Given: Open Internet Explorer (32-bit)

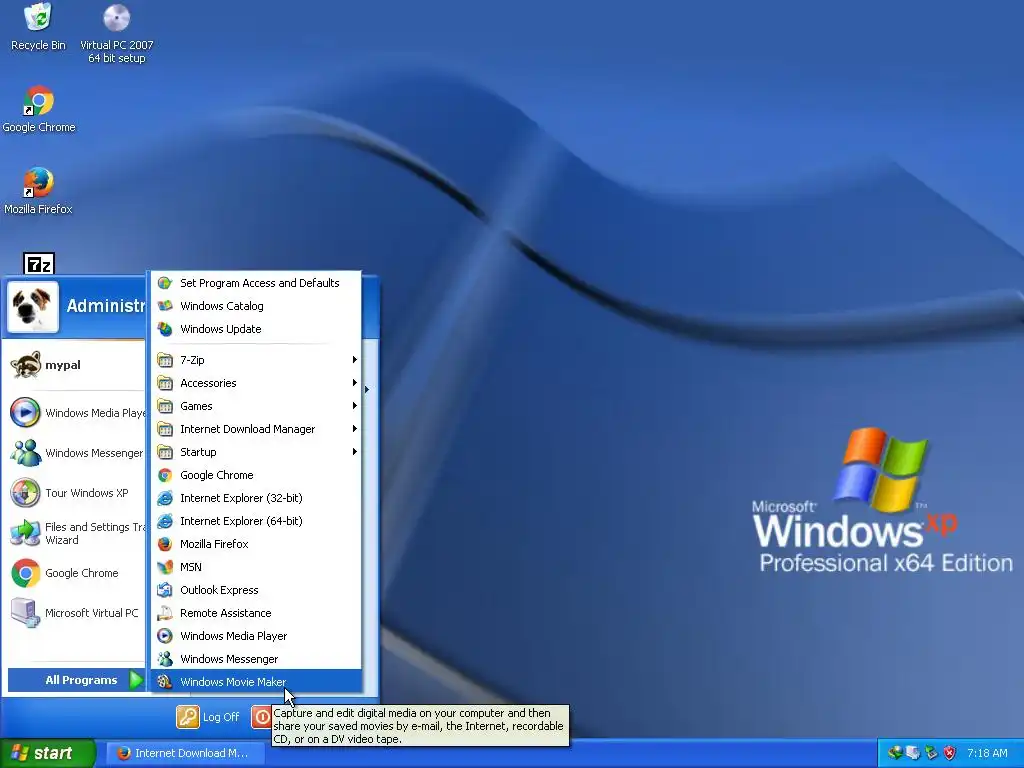Looking at the screenshot, I should (256, 498).
